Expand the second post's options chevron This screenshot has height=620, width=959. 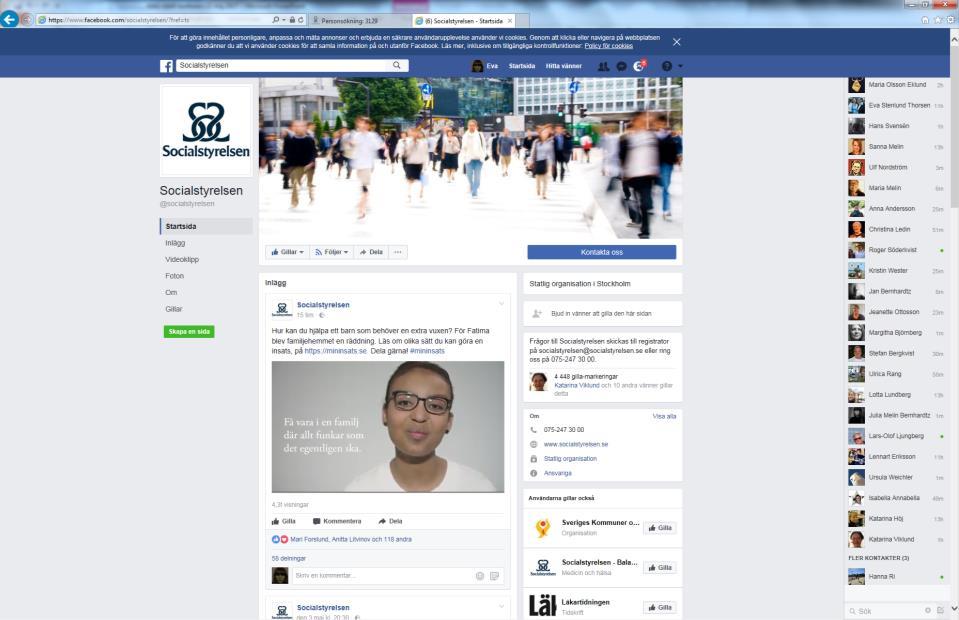tap(502, 607)
